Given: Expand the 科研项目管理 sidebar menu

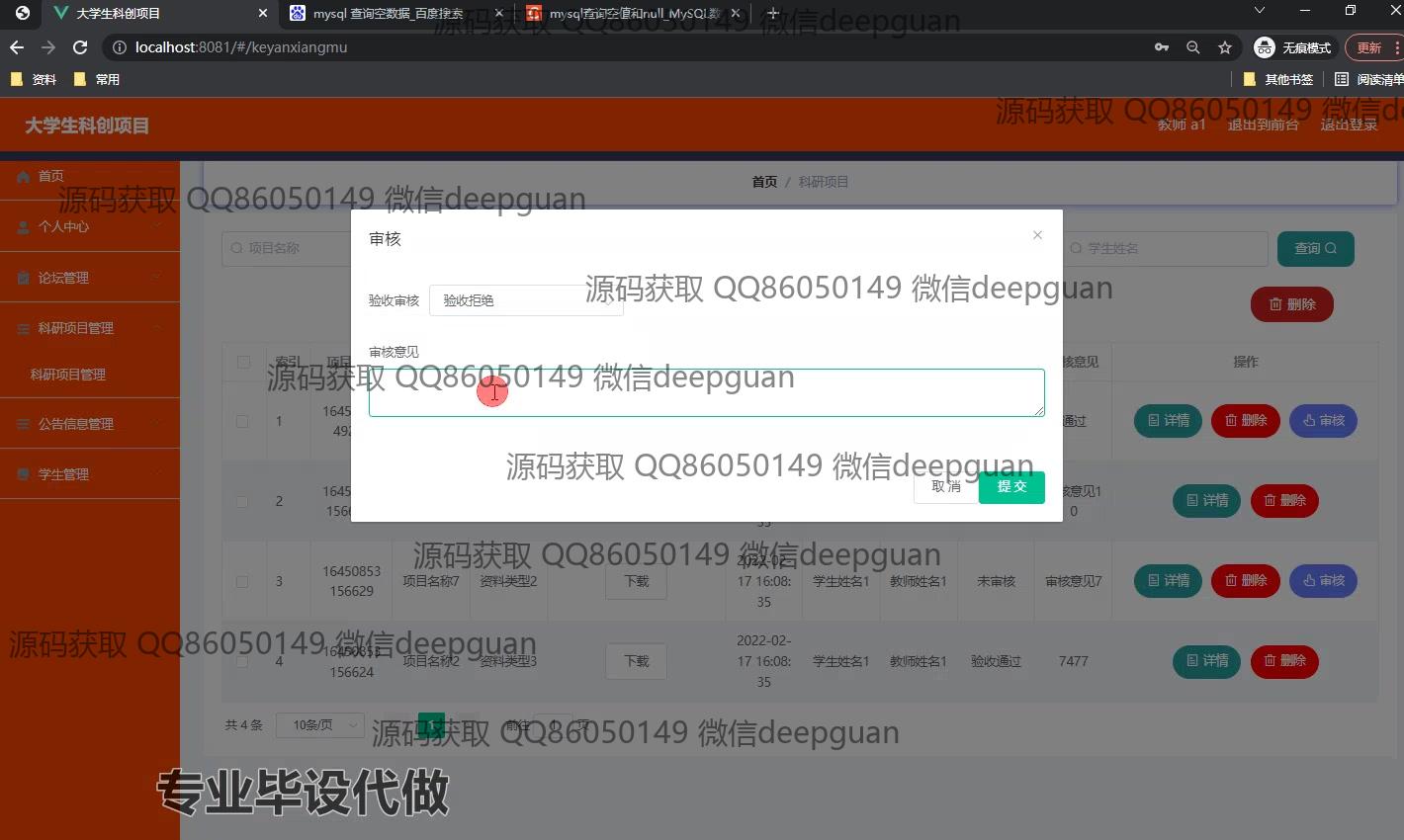Looking at the screenshot, I should (89, 328).
